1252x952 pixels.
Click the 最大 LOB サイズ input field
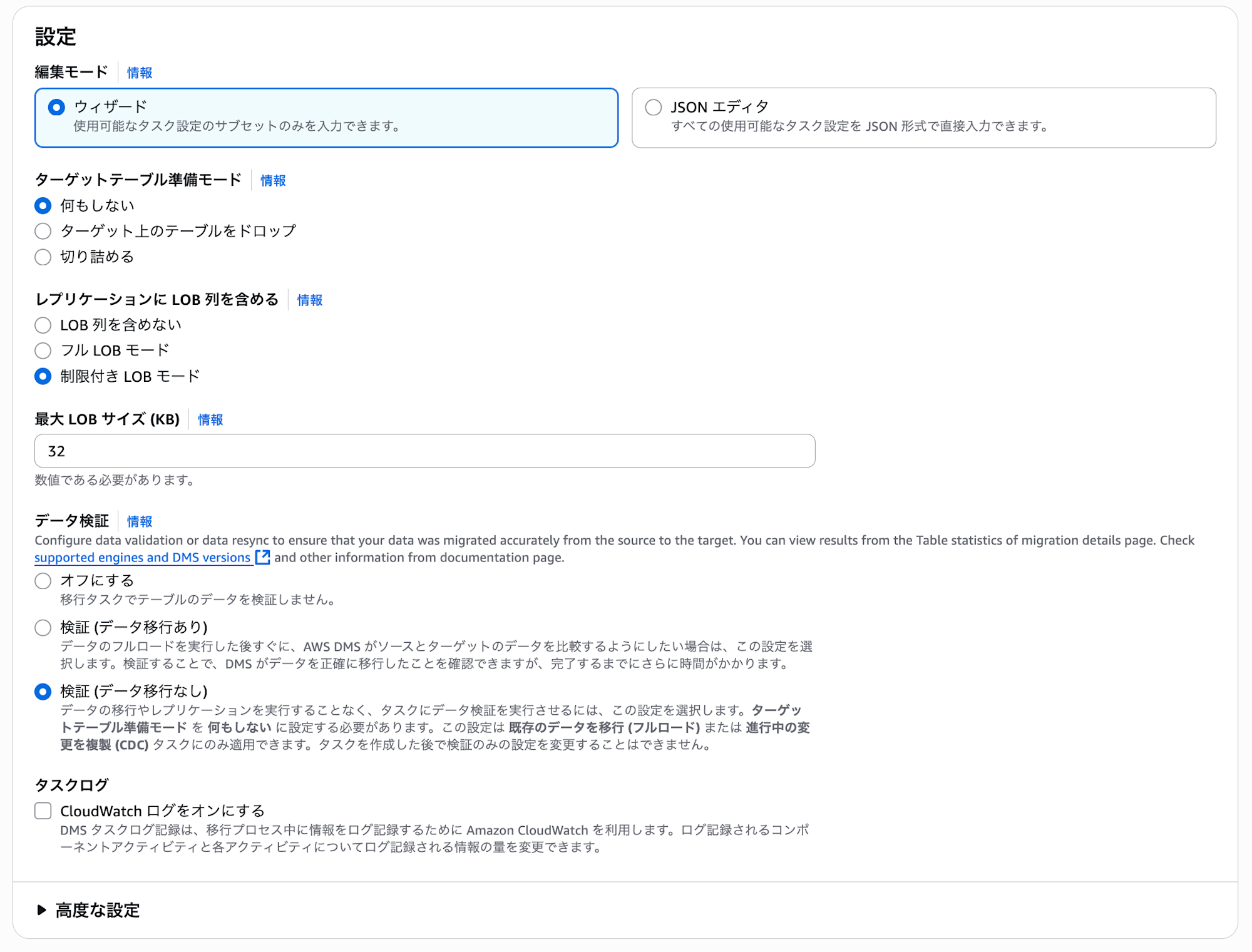[x=424, y=451]
